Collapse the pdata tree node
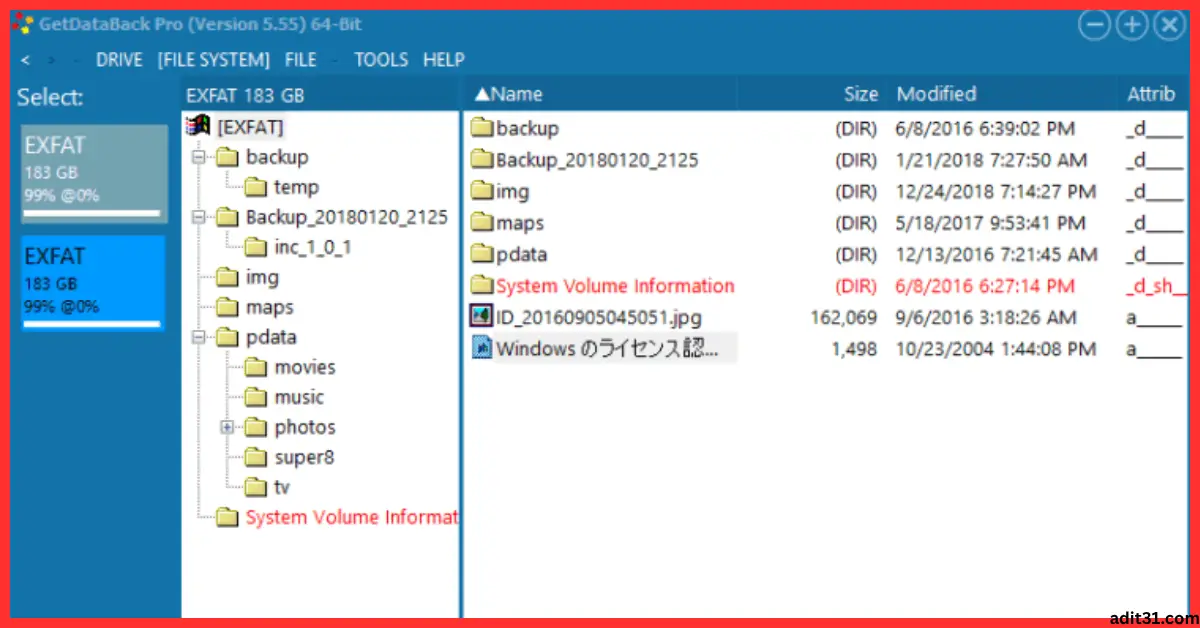Image resolution: width=1200 pixels, height=628 pixels. [198, 337]
